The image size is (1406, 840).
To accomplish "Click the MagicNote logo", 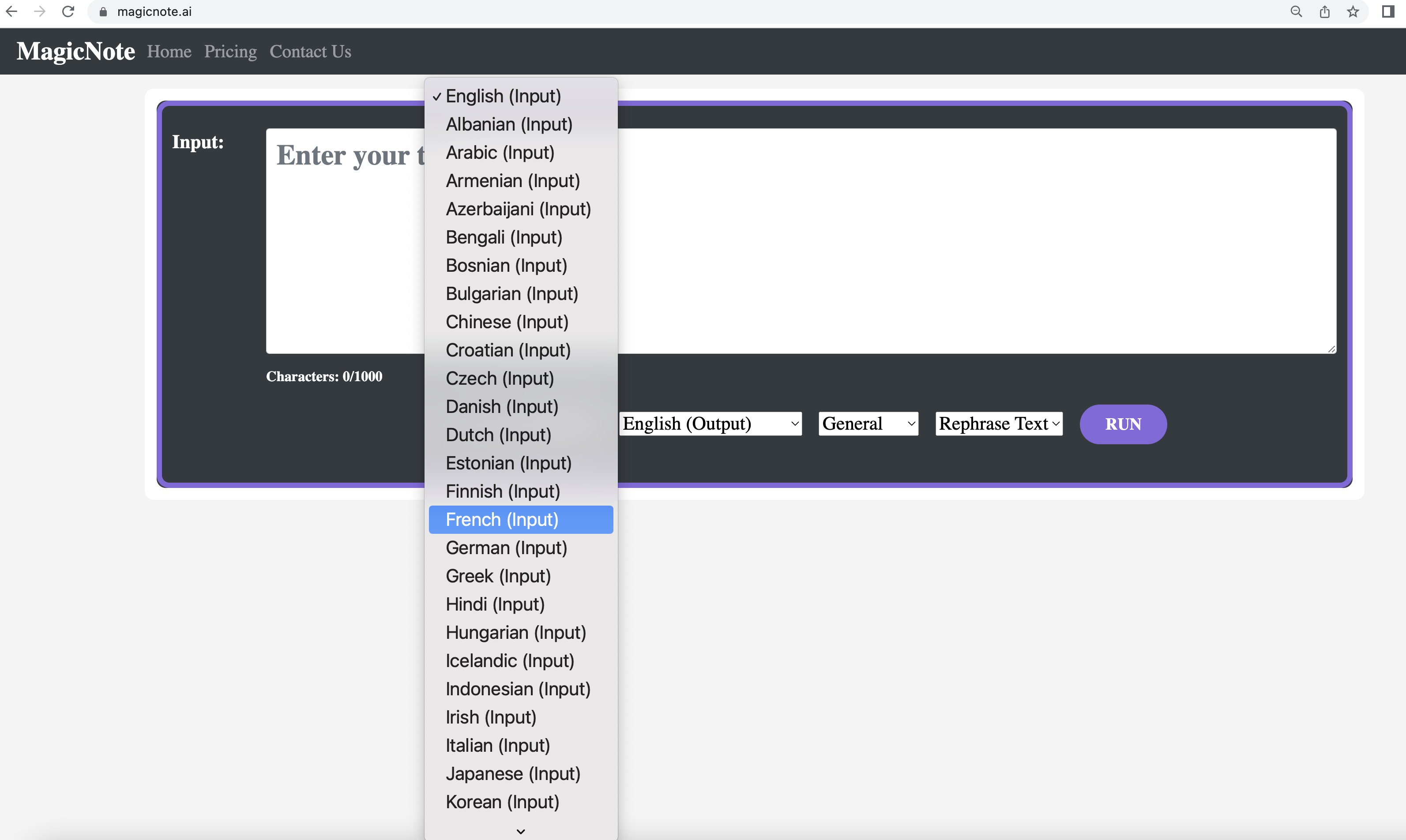I will coord(76,51).
